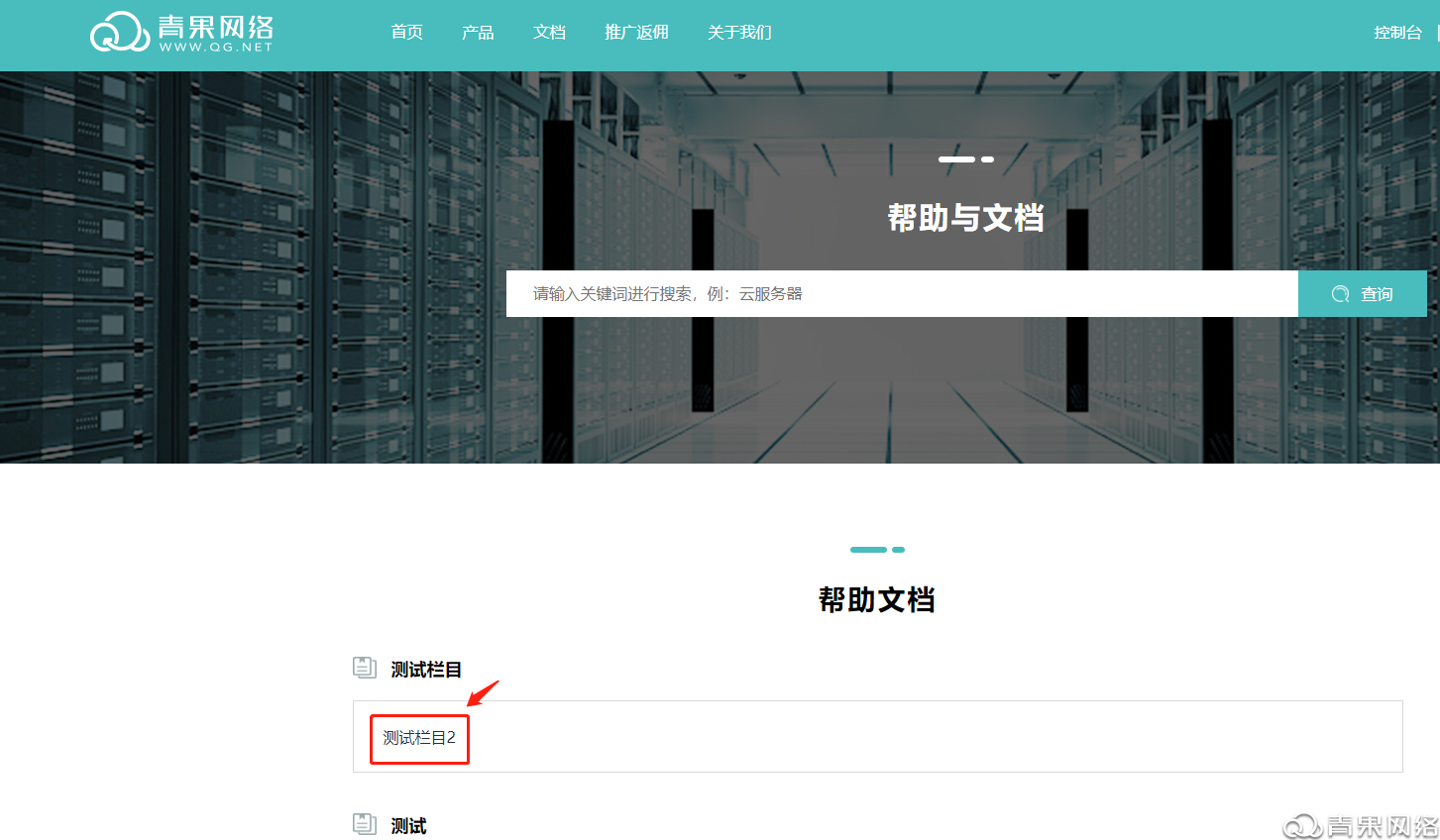Click the 帮助与文档 banner title
Image resolution: width=1440 pixels, height=840 pixels.
(965, 218)
